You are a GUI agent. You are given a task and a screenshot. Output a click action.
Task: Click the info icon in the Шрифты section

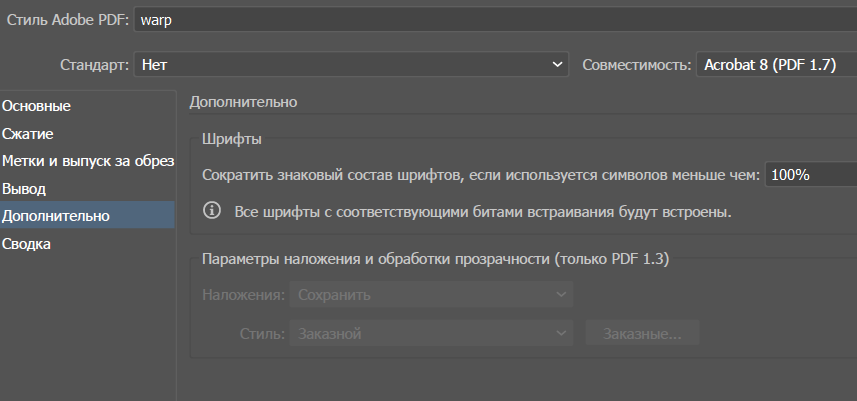[212, 211]
